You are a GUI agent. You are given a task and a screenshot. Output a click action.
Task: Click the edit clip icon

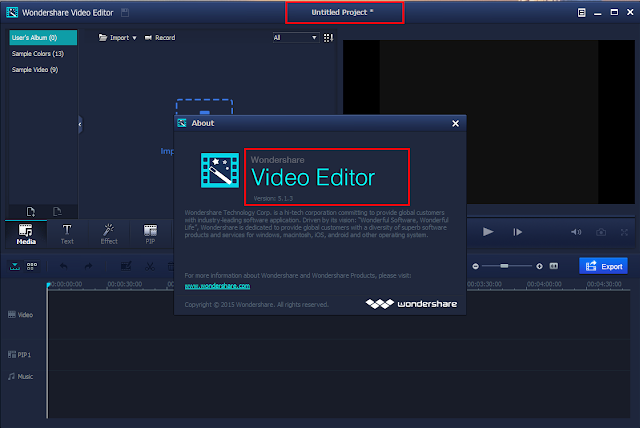click(x=126, y=266)
